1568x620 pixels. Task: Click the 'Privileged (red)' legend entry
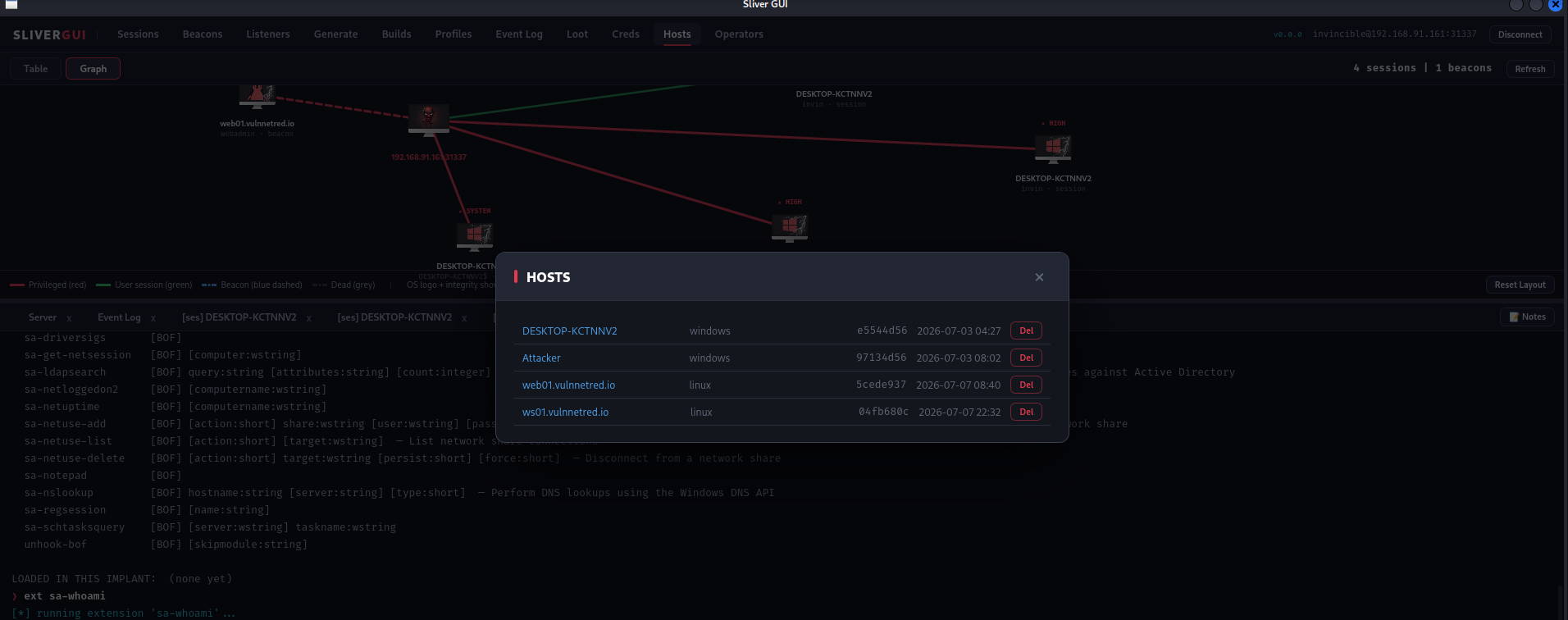[x=48, y=285]
